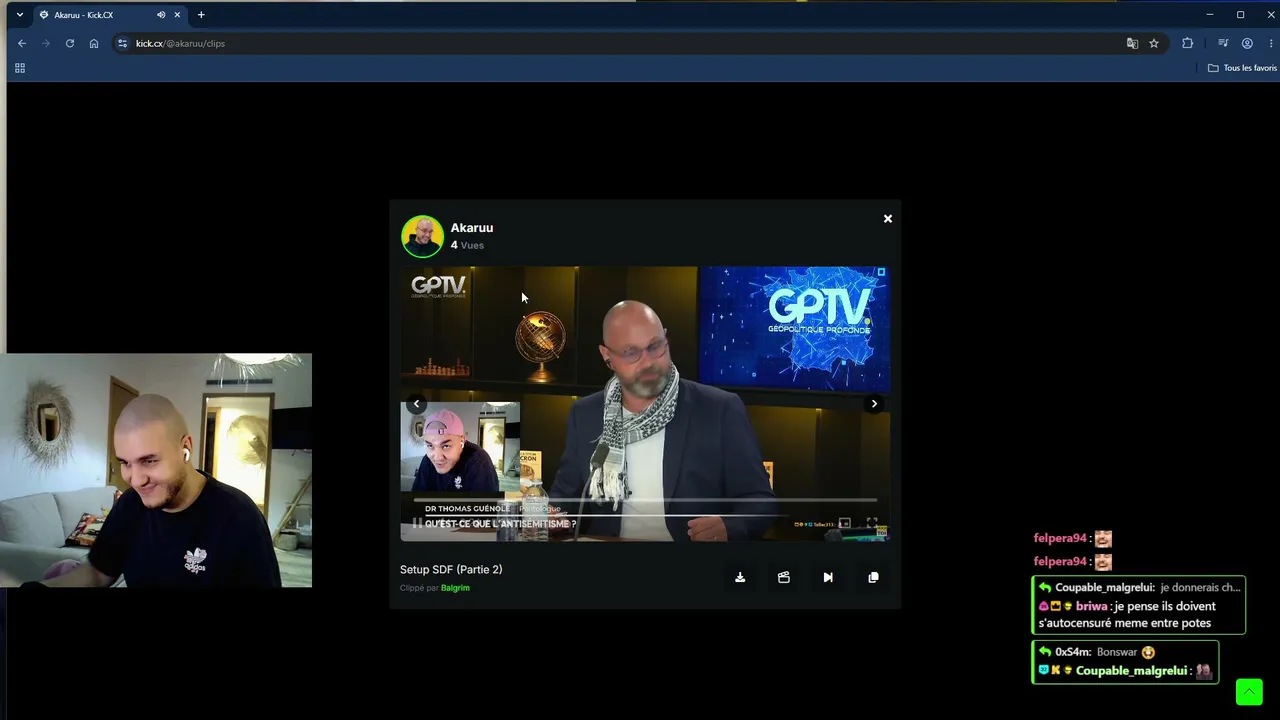This screenshot has width=1280, height=720.
Task: Translate this page with the translate icon
Action: click(x=1132, y=43)
